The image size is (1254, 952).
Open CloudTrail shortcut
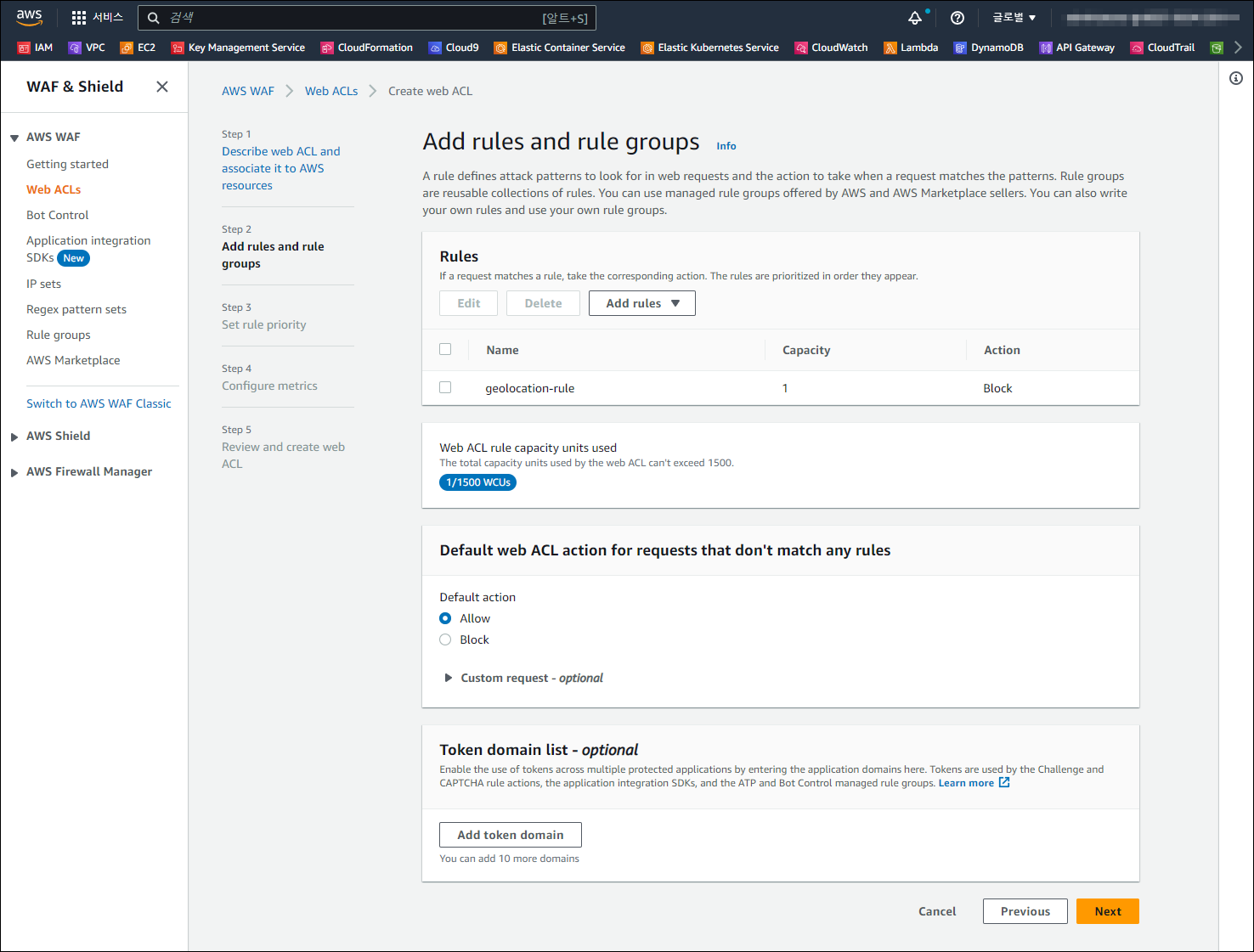tap(1162, 48)
